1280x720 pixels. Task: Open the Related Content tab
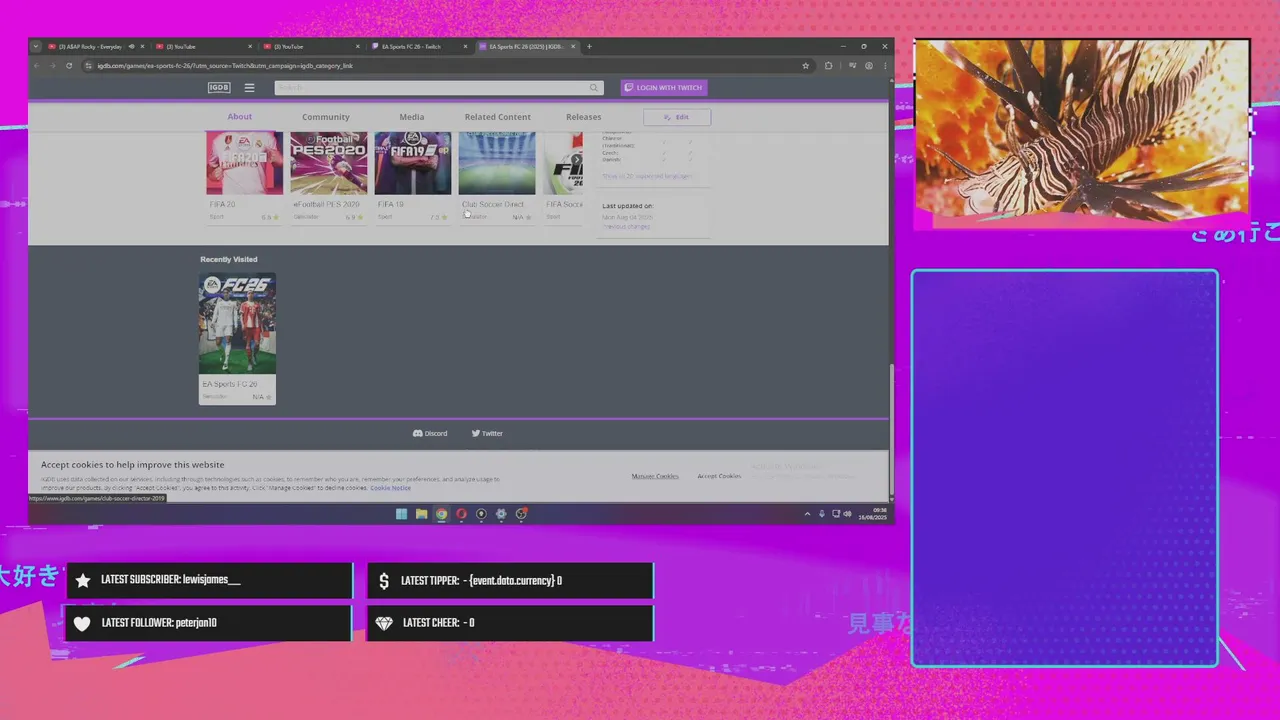click(498, 117)
